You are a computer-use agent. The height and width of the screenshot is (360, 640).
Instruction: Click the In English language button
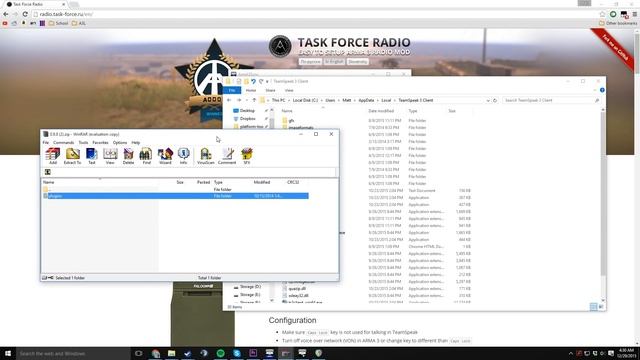click(334, 62)
